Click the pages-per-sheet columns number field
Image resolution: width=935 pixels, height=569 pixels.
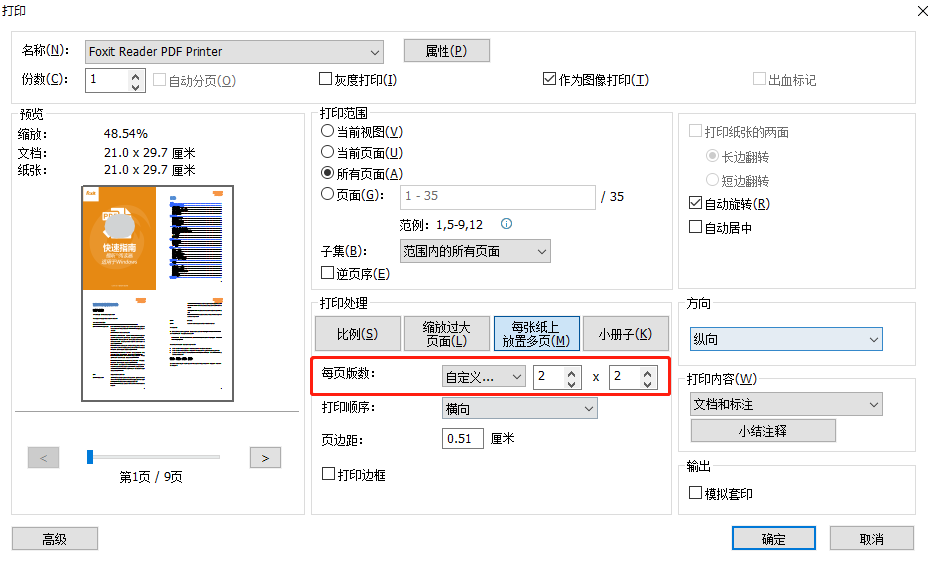549,378
